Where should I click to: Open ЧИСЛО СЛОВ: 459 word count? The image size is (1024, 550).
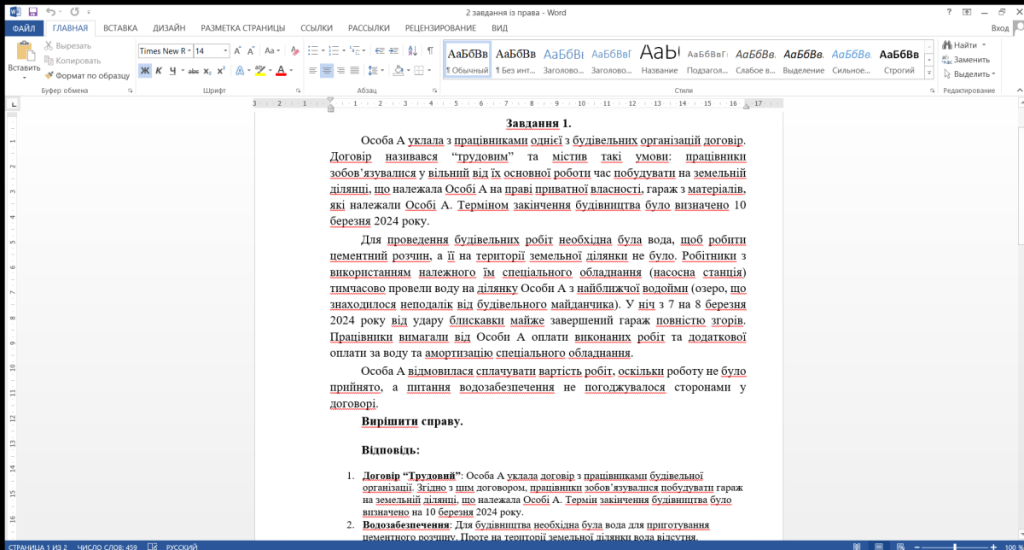click(x=107, y=546)
